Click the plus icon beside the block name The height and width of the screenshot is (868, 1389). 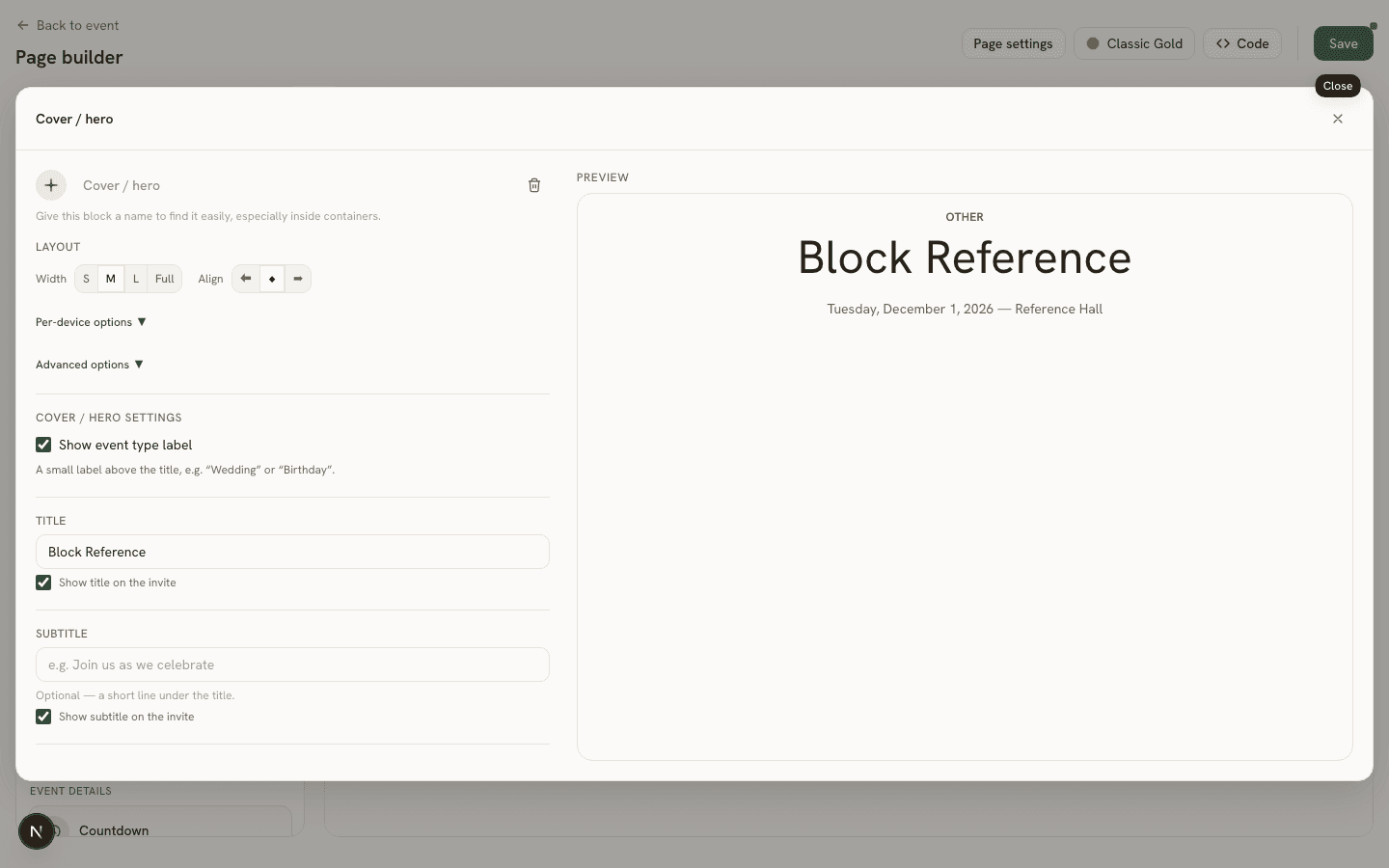(51, 185)
